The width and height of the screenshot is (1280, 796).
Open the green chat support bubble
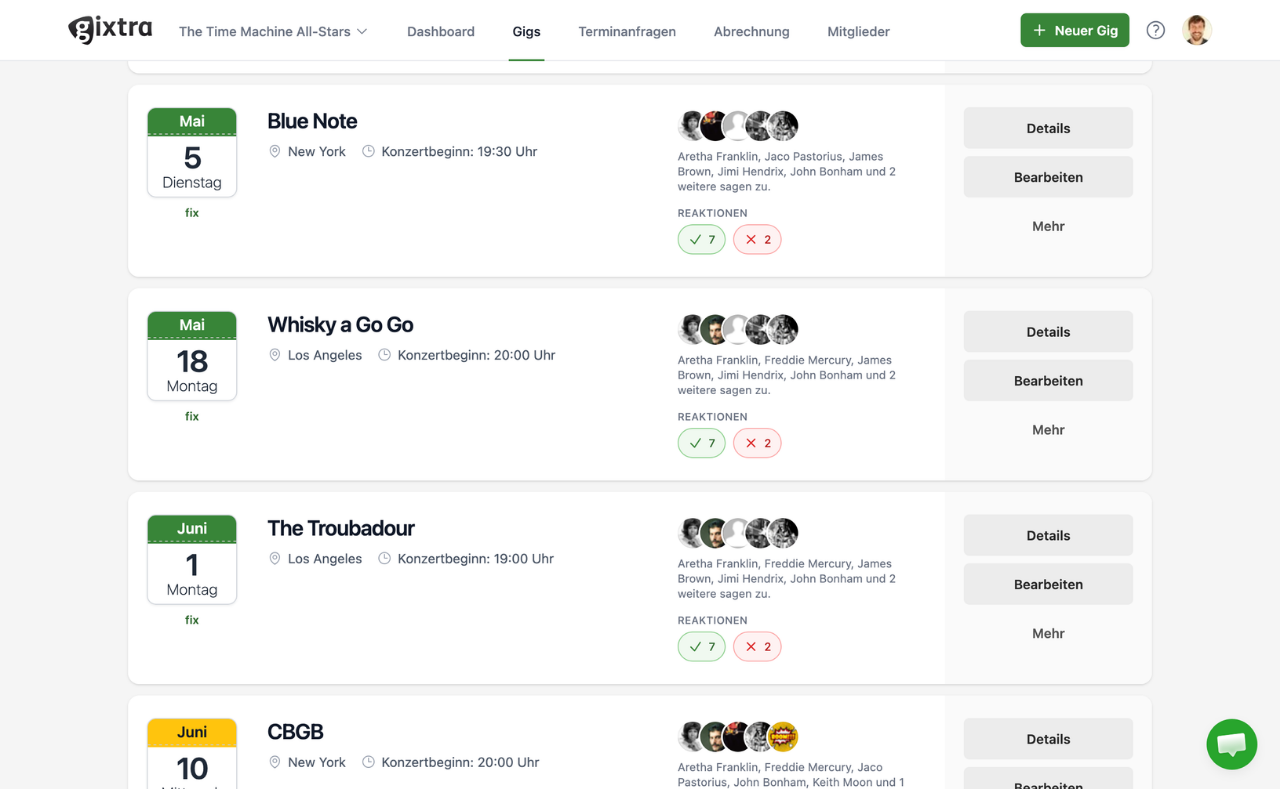click(1231, 744)
